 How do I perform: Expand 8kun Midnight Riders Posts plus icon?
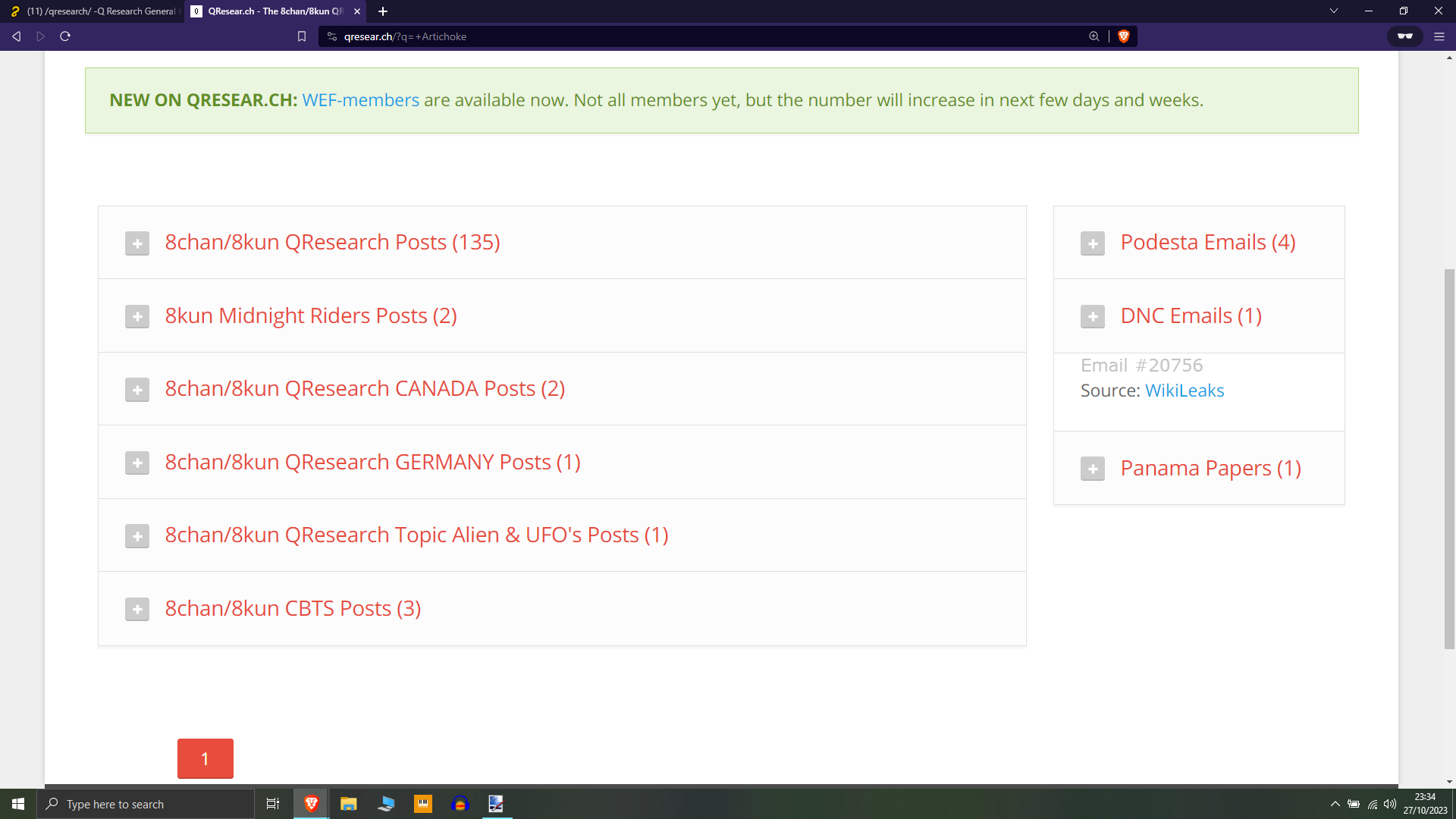click(137, 316)
